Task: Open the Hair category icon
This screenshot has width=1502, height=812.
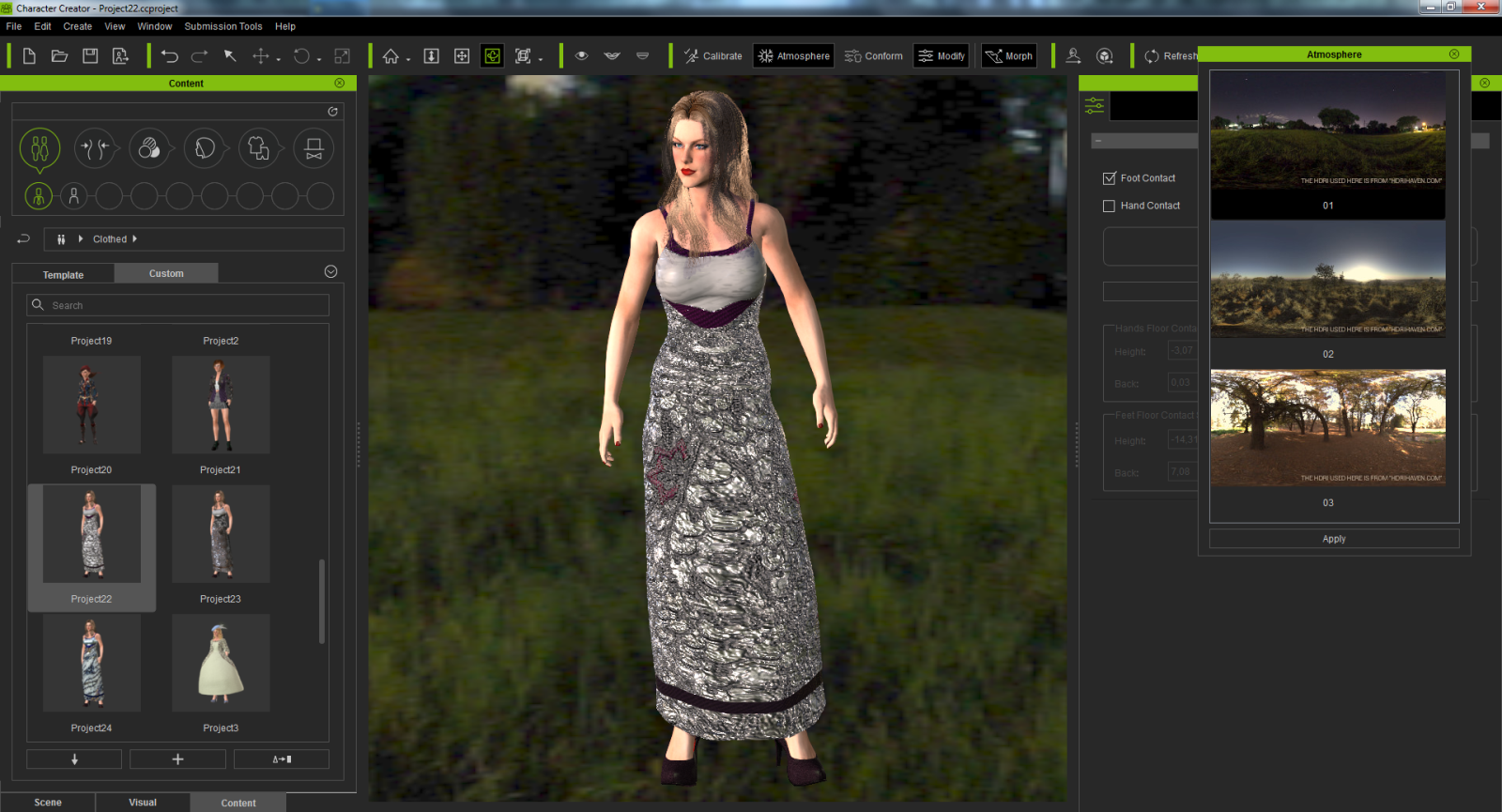Action: 205,148
